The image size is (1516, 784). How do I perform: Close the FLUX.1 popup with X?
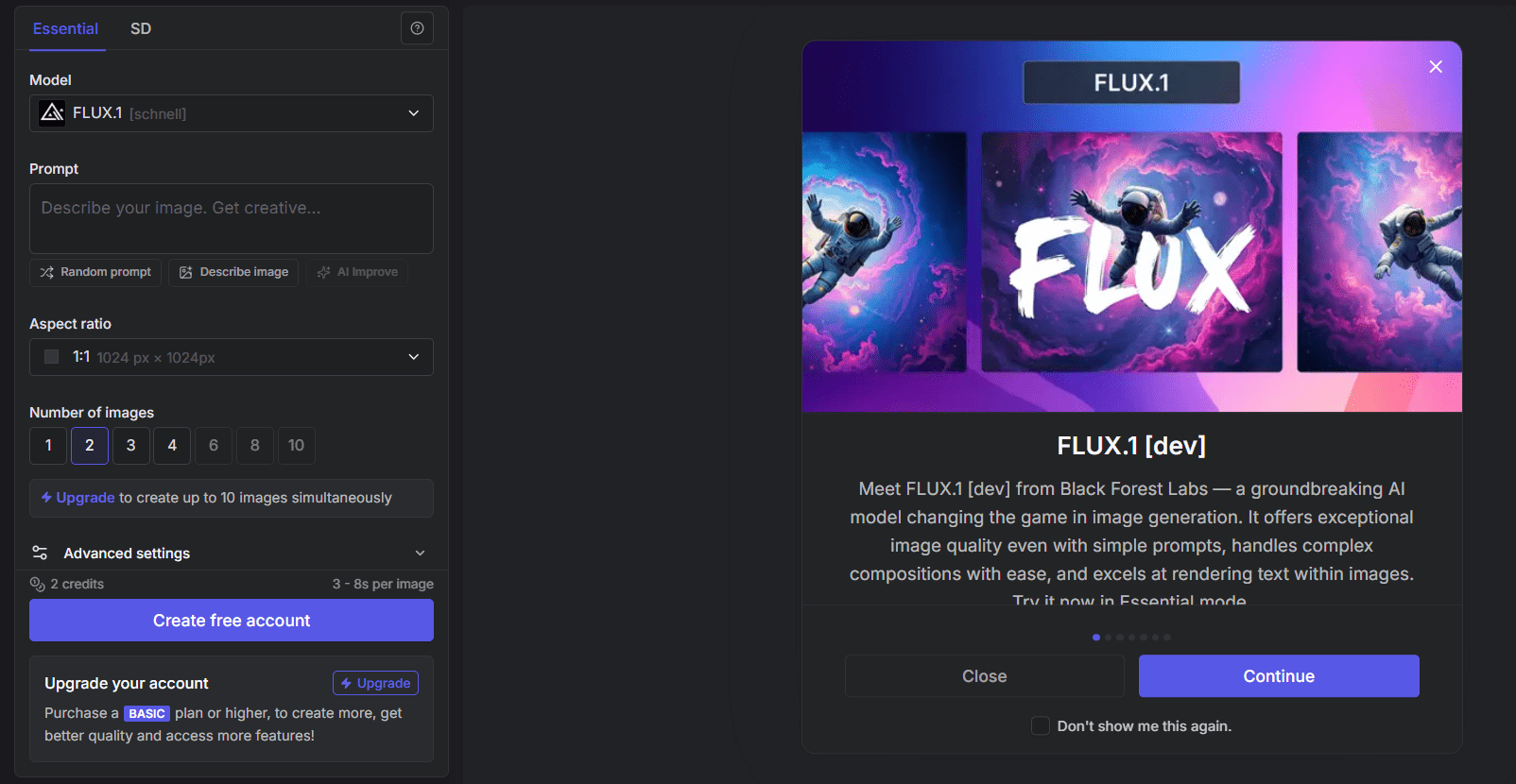[x=1436, y=66]
